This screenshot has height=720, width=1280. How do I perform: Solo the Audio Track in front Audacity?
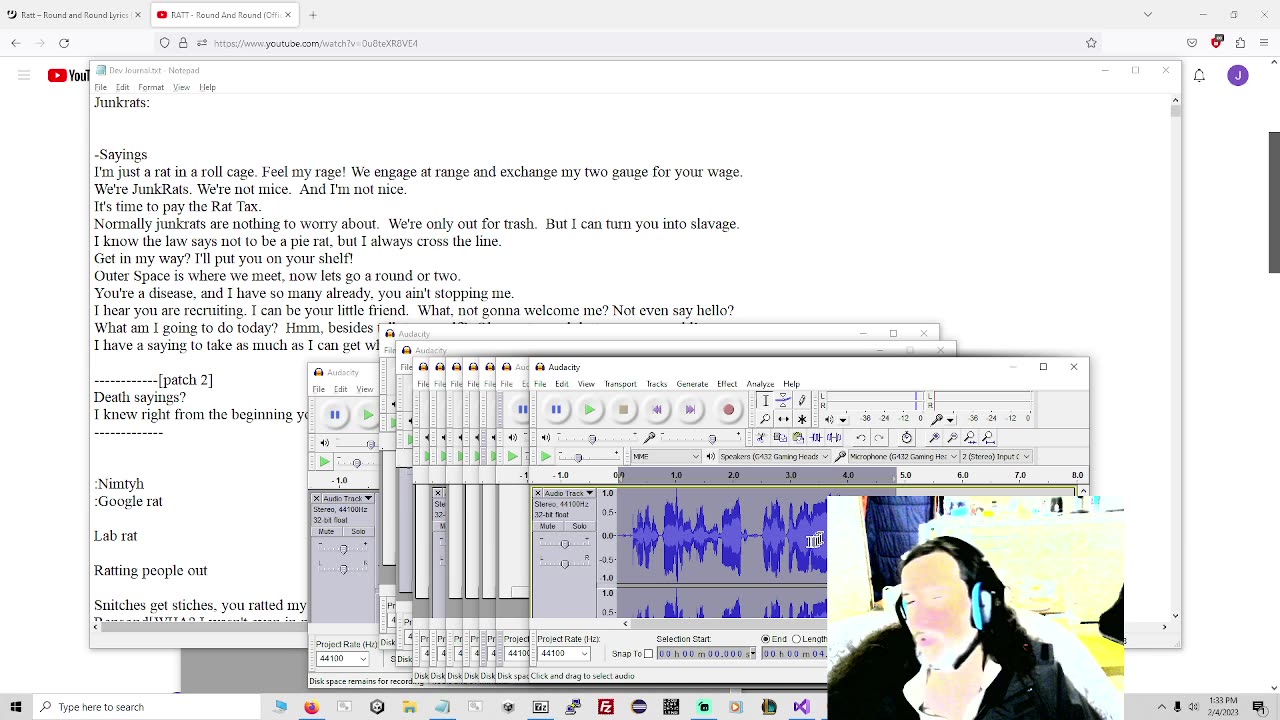(579, 526)
